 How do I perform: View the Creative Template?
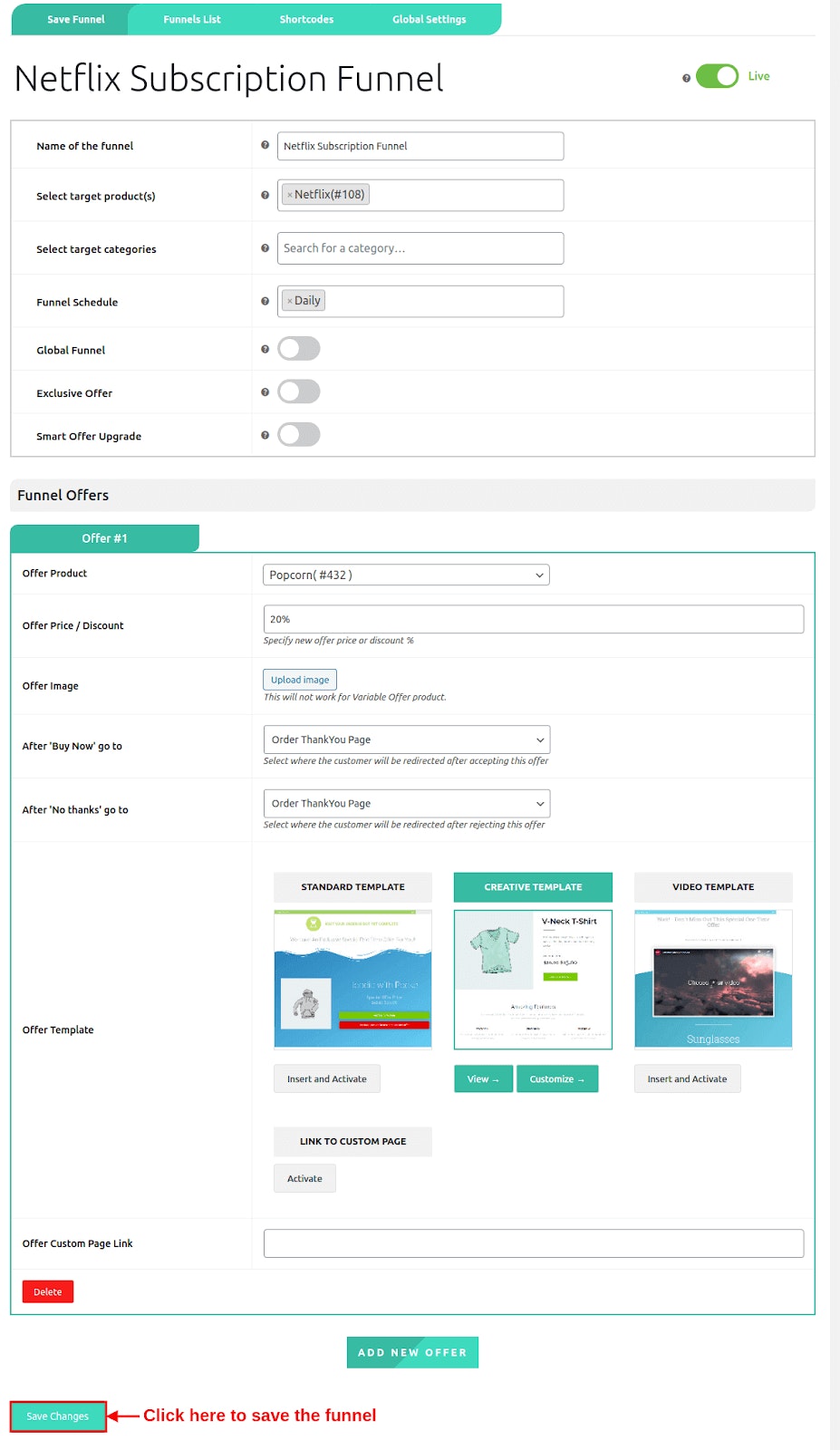point(483,1078)
